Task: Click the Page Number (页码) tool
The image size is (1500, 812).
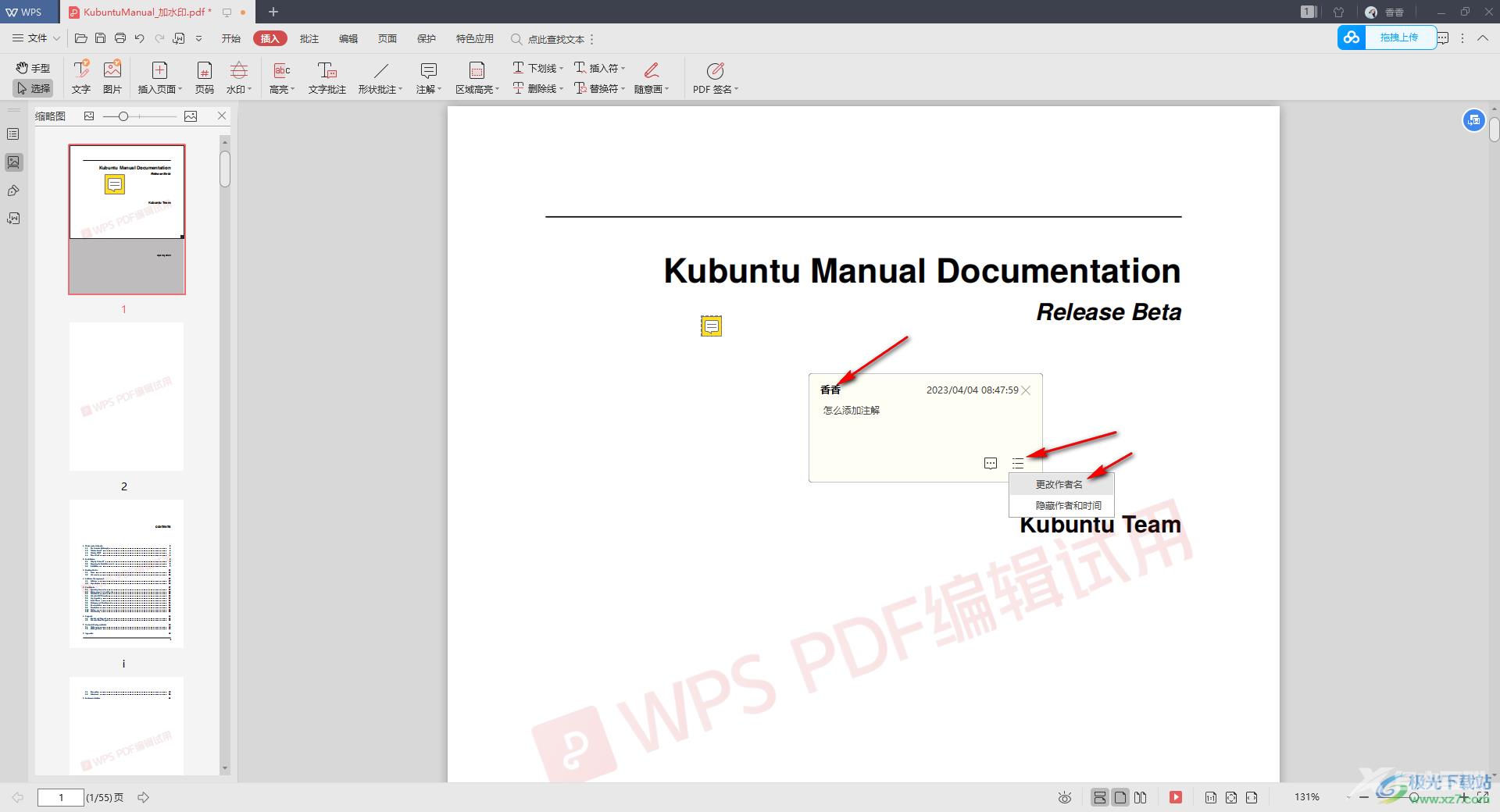Action: [x=204, y=77]
